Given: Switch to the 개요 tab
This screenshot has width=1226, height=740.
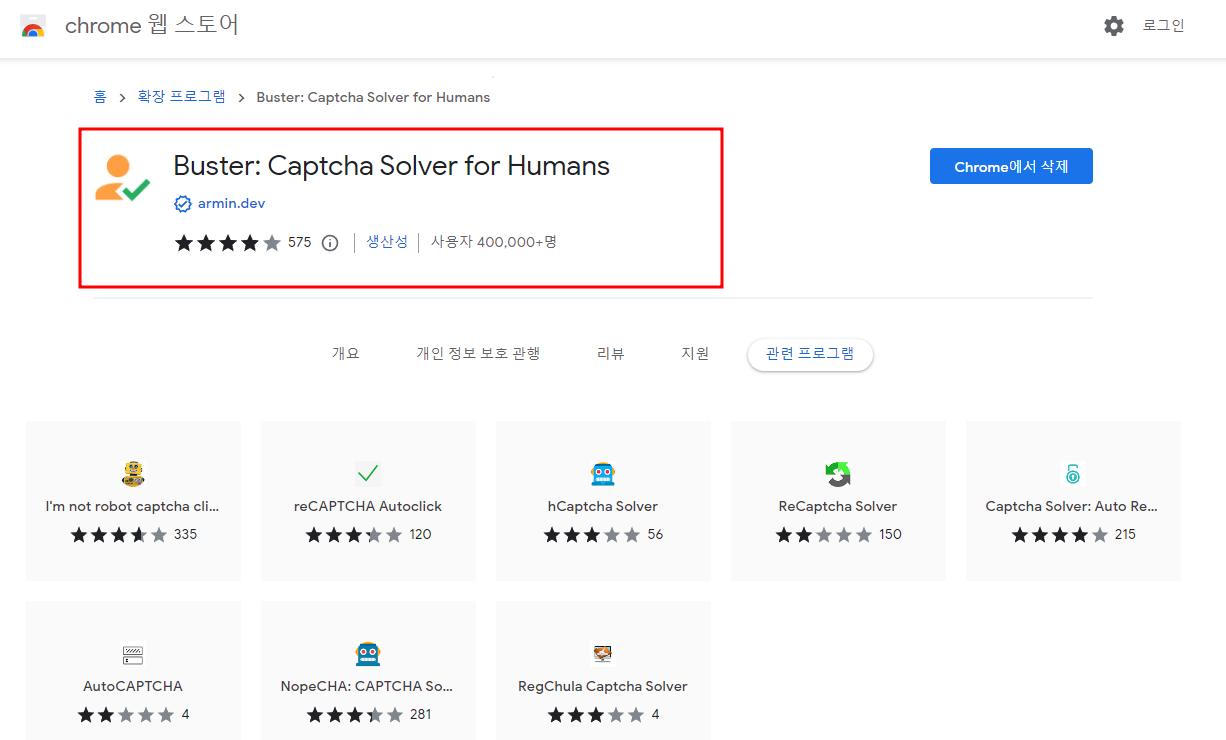Looking at the screenshot, I should coord(345,353).
